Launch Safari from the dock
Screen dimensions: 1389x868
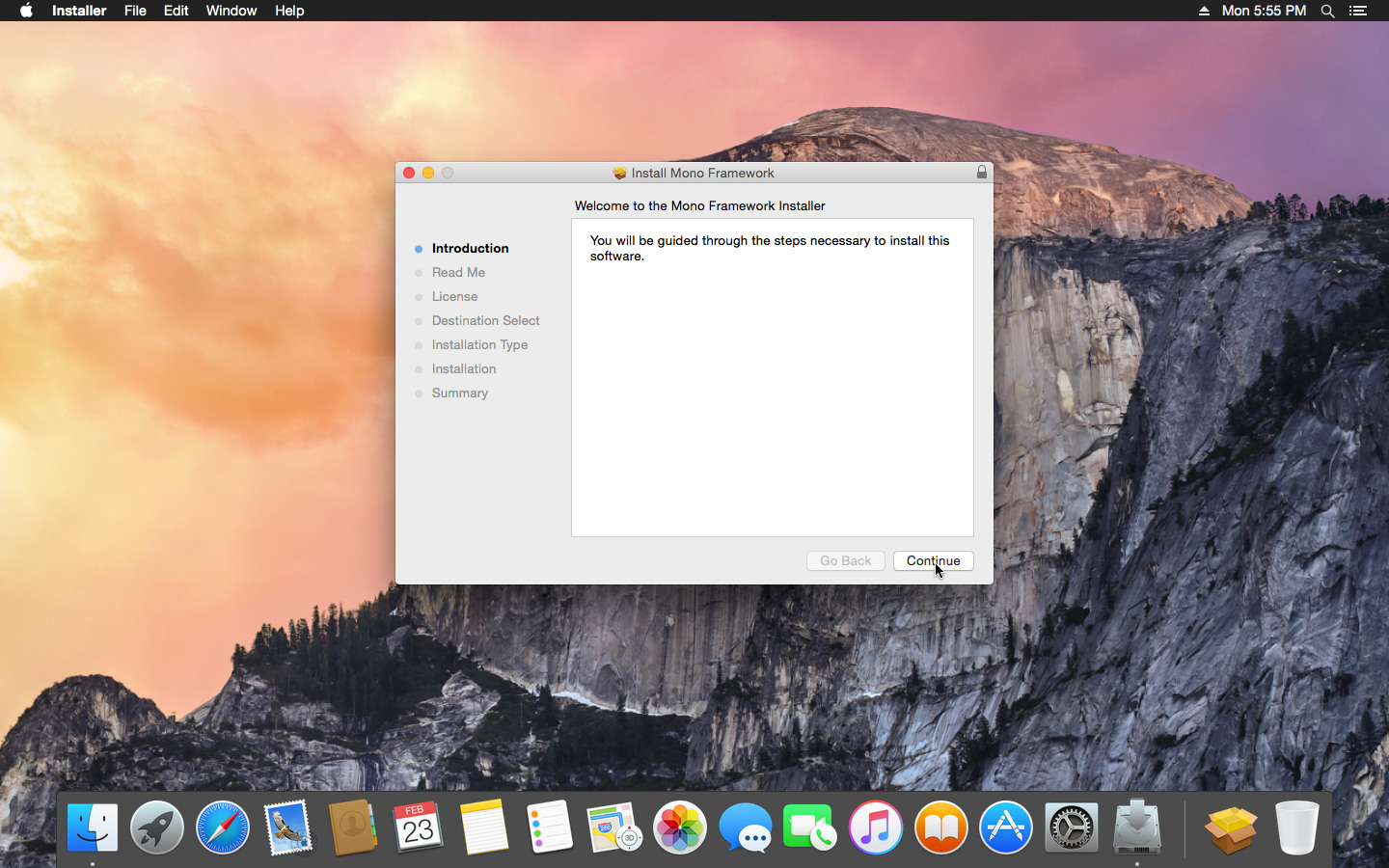point(223,827)
